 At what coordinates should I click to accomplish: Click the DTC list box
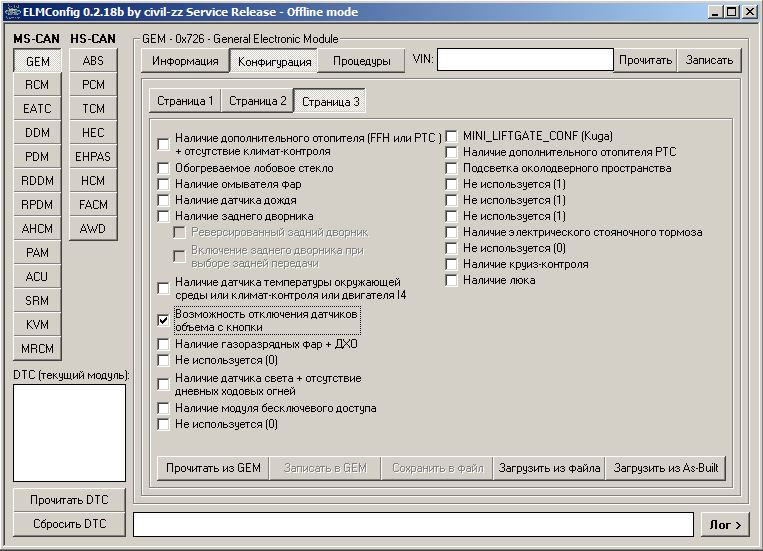coord(69,433)
